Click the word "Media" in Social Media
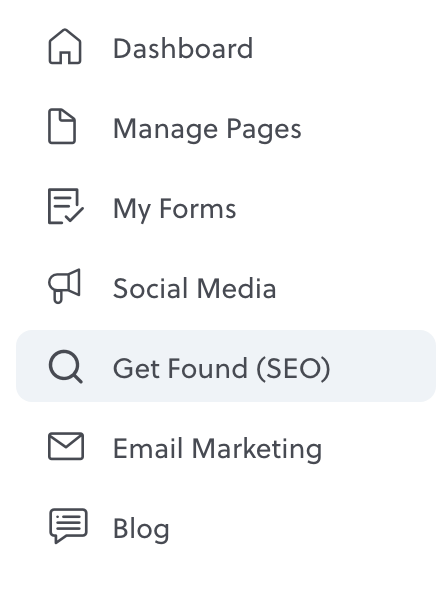The width and height of the screenshot is (440, 590). point(236,289)
